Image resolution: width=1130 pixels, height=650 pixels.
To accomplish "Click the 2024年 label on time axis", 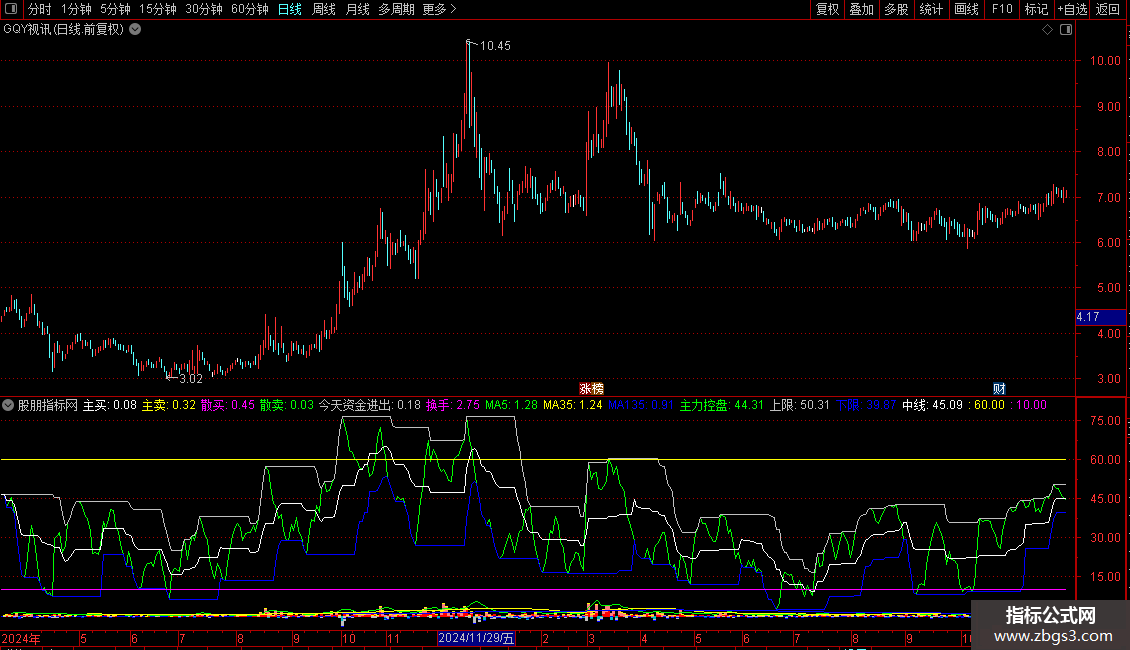I will [x=21, y=638].
